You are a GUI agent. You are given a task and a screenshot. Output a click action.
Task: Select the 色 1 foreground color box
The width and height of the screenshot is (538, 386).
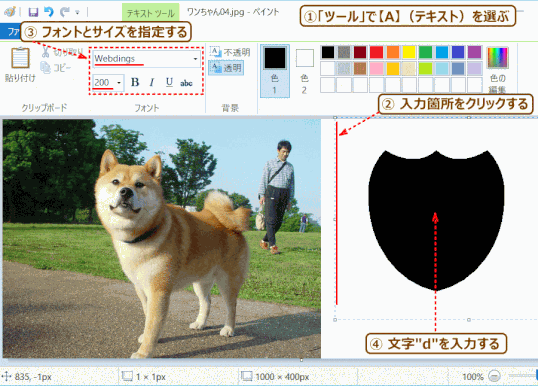click(274, 71)
